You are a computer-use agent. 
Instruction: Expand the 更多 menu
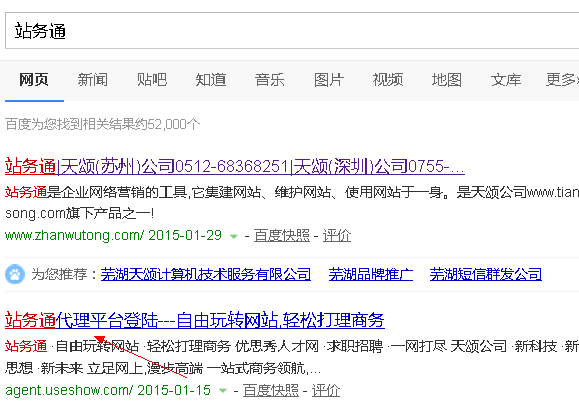tap(562, 80)
